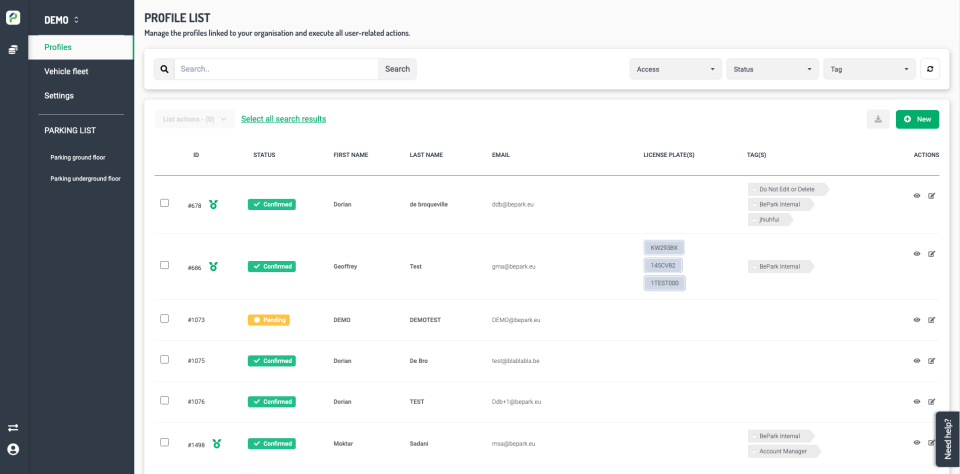Open the DEMO organisation switcher
Image resolution: width=960 pixels, height=474 pixels.
[61, 20]
